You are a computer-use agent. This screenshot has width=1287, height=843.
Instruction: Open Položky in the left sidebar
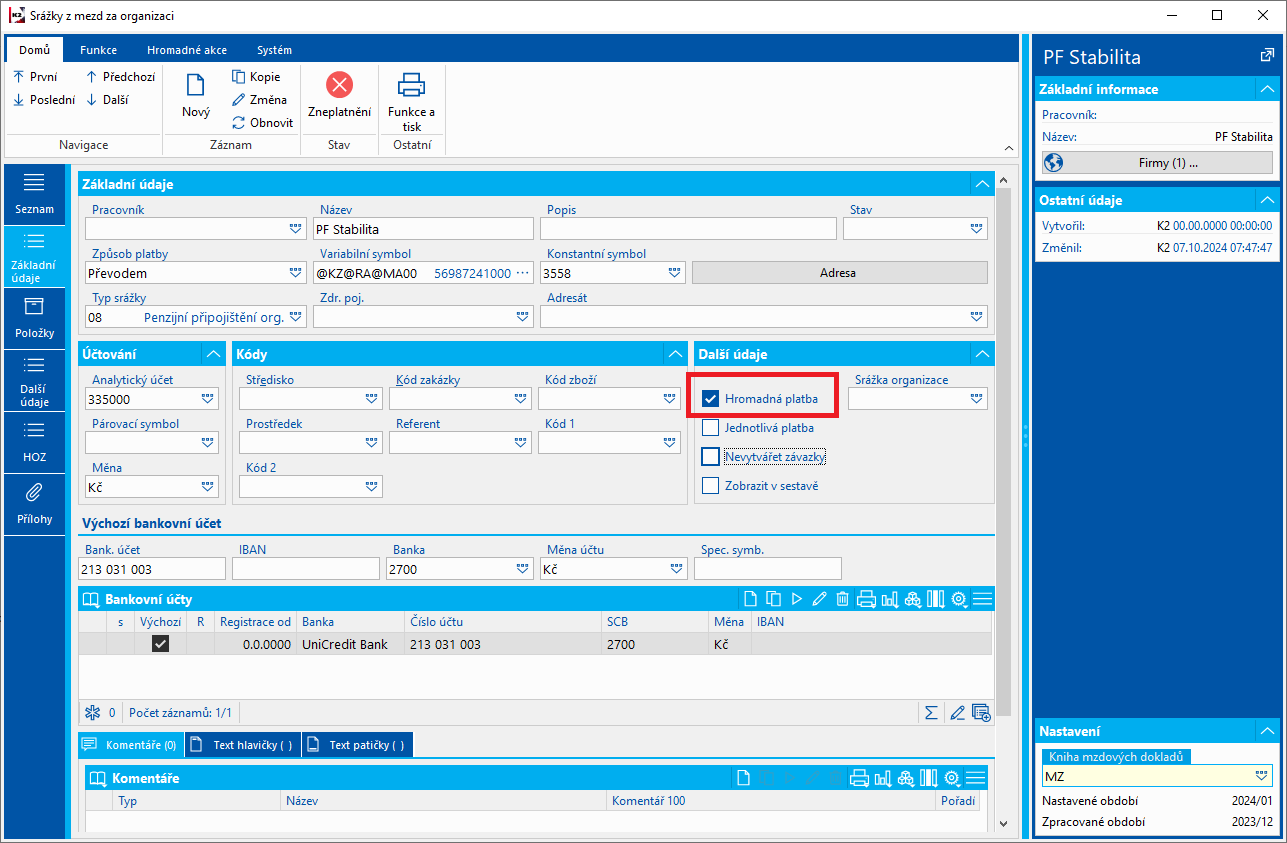[x=35, y=318]
